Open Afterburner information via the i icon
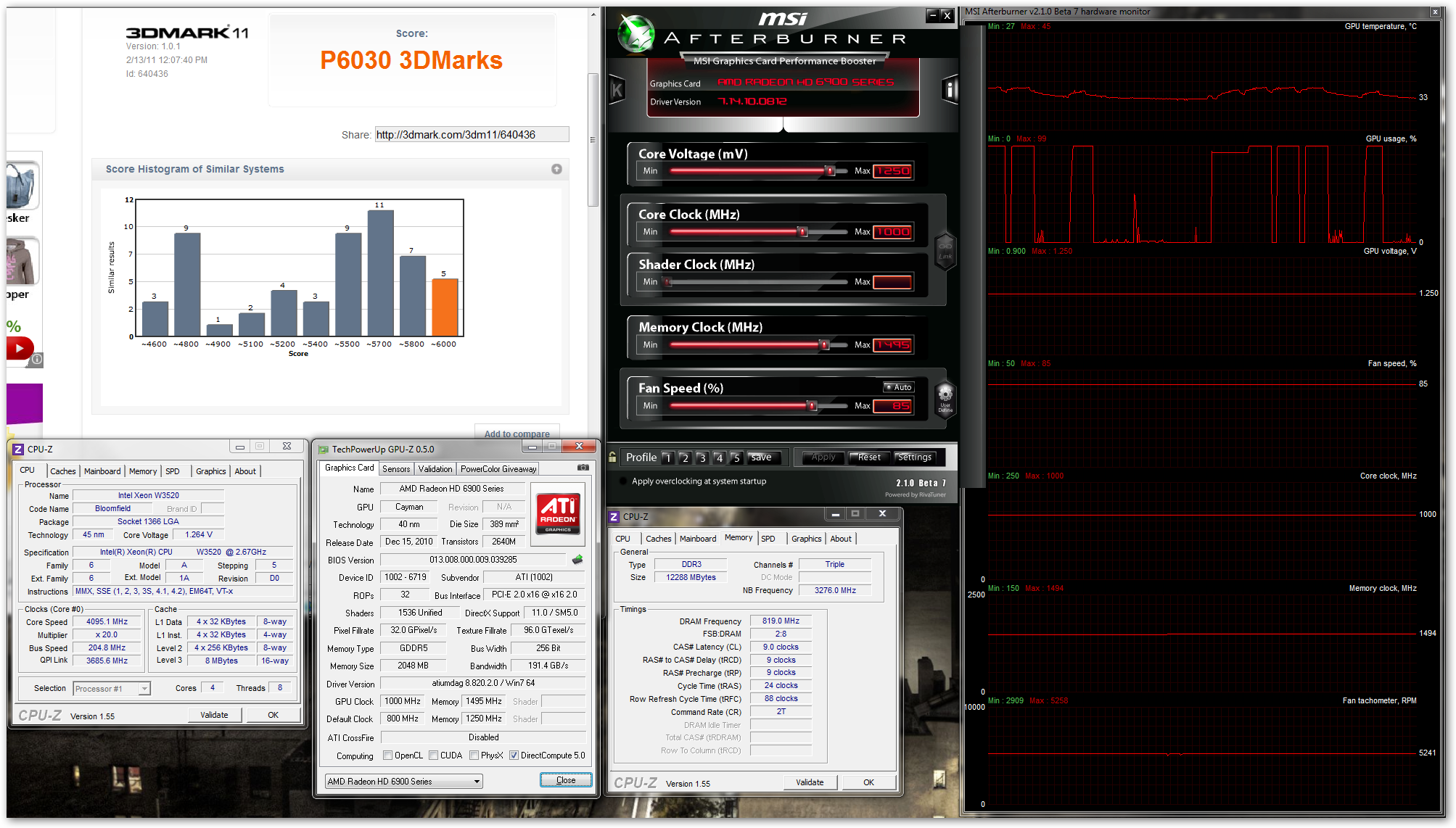This screenshot has height=828, width=1456. click(x=949, y=90)
